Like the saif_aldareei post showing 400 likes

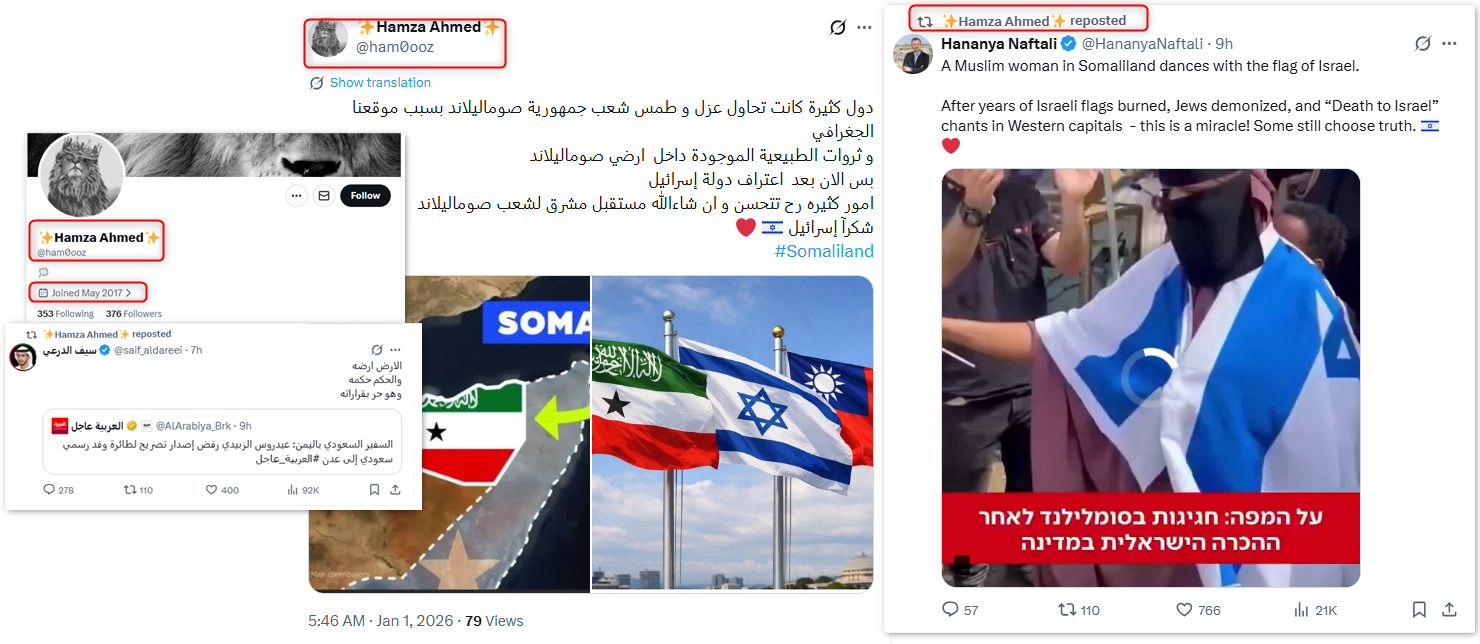[x=222, y=490]
